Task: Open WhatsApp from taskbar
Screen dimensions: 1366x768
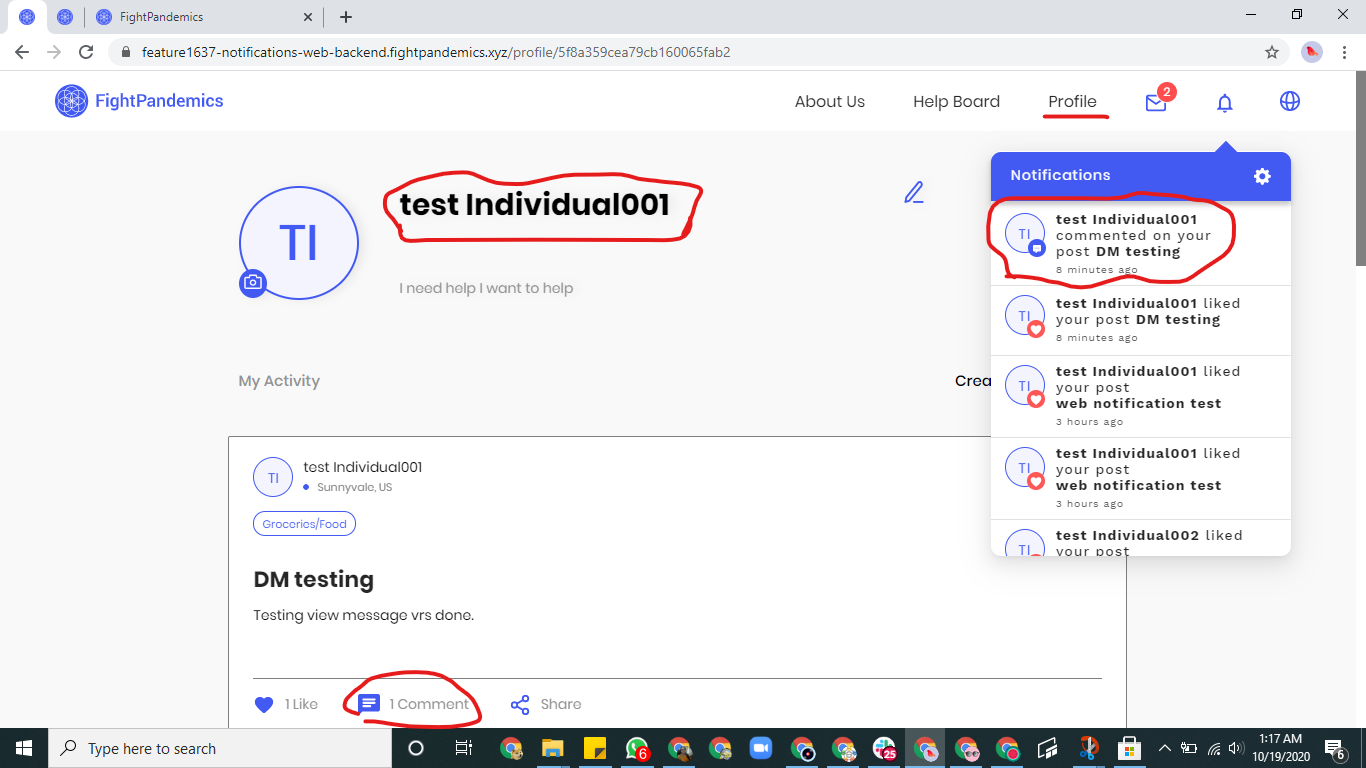Action: [637, 748]
